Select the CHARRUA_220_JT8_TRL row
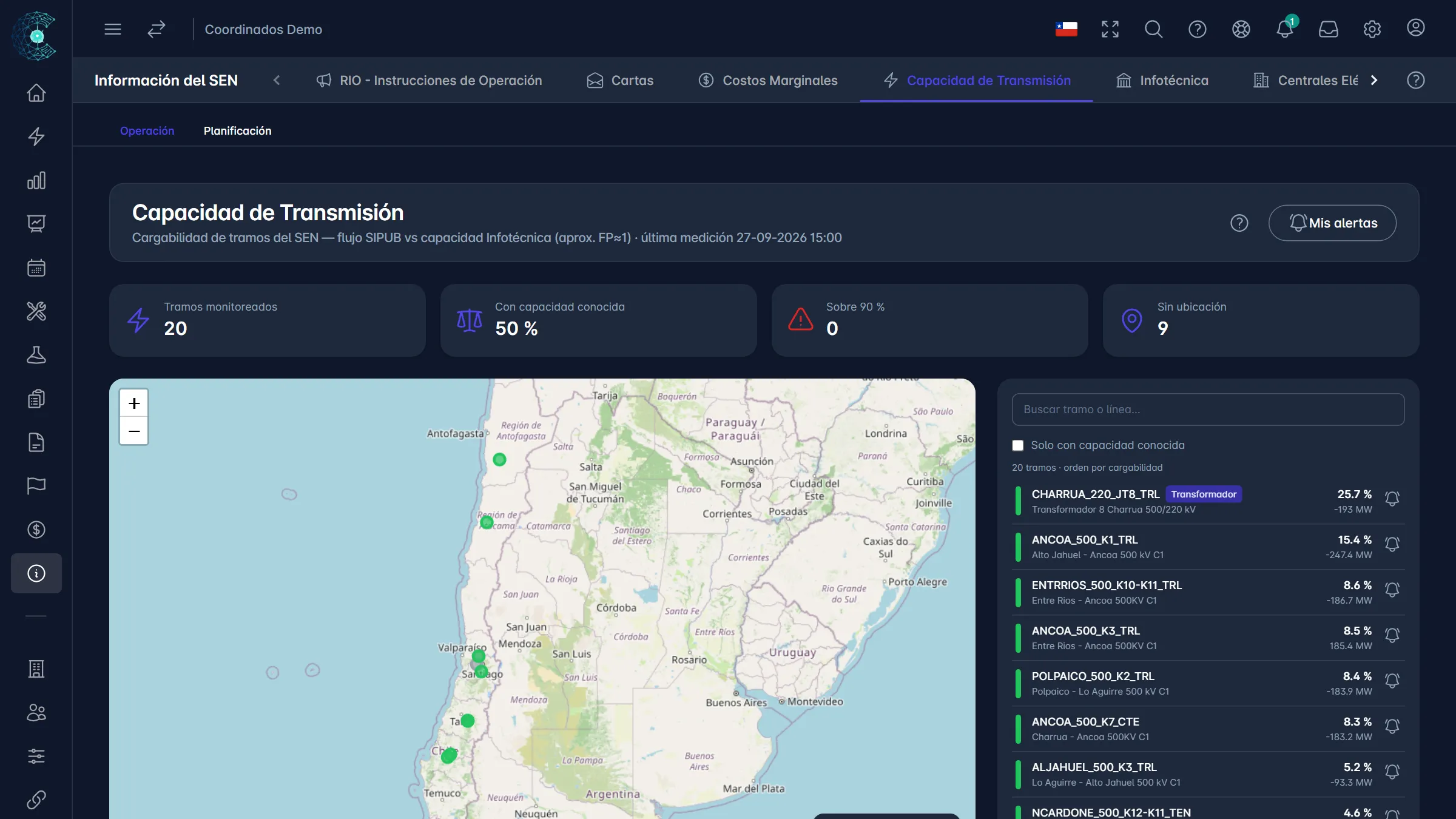The image size is (1456, 819). (1208, 501)
